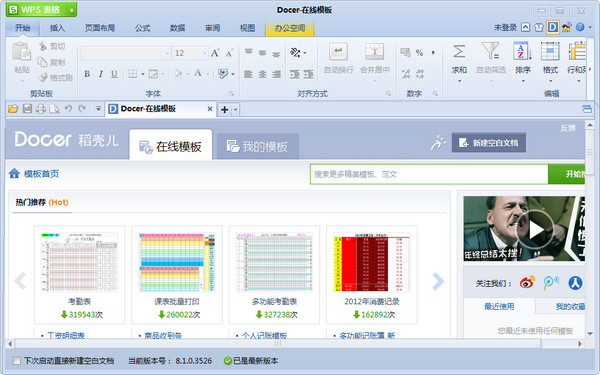
Task: Add a new document tab with plus button
Action: 225,110
